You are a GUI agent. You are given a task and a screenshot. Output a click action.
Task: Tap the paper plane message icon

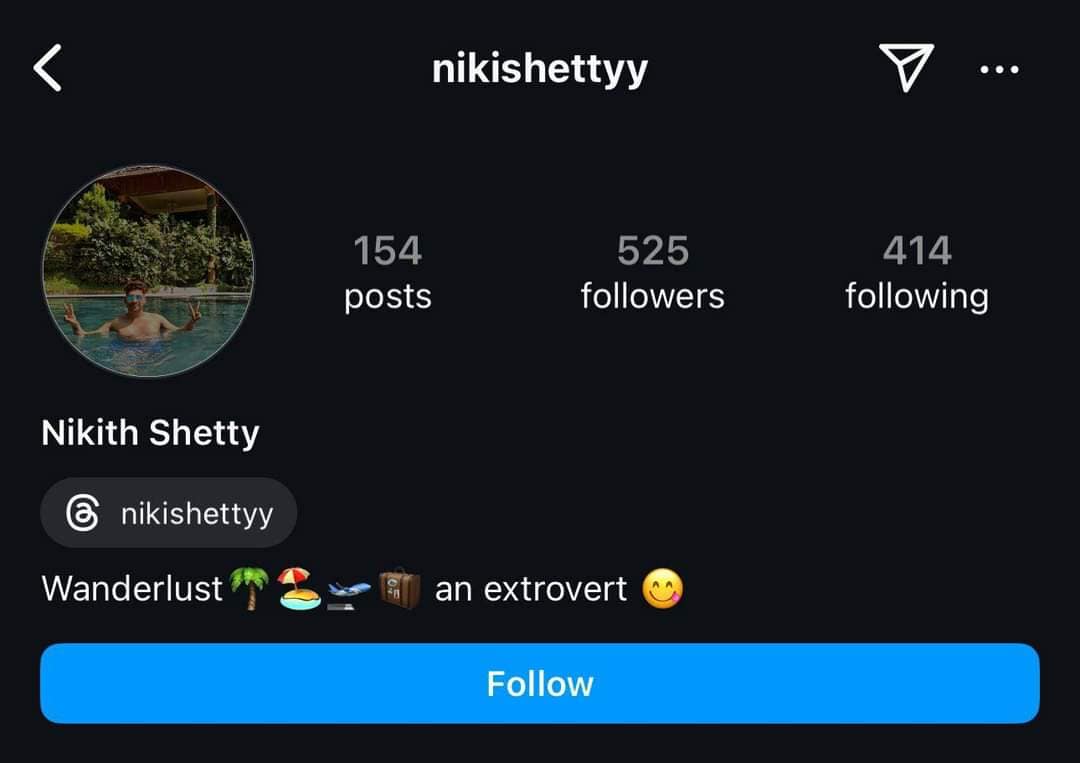click(x=906, y=67)
